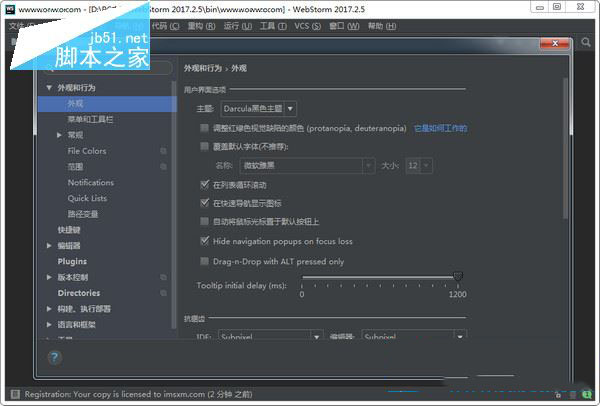Click the settings content vertical scrollbar
The width and height of the screenshot is (600, 406).
566,148
